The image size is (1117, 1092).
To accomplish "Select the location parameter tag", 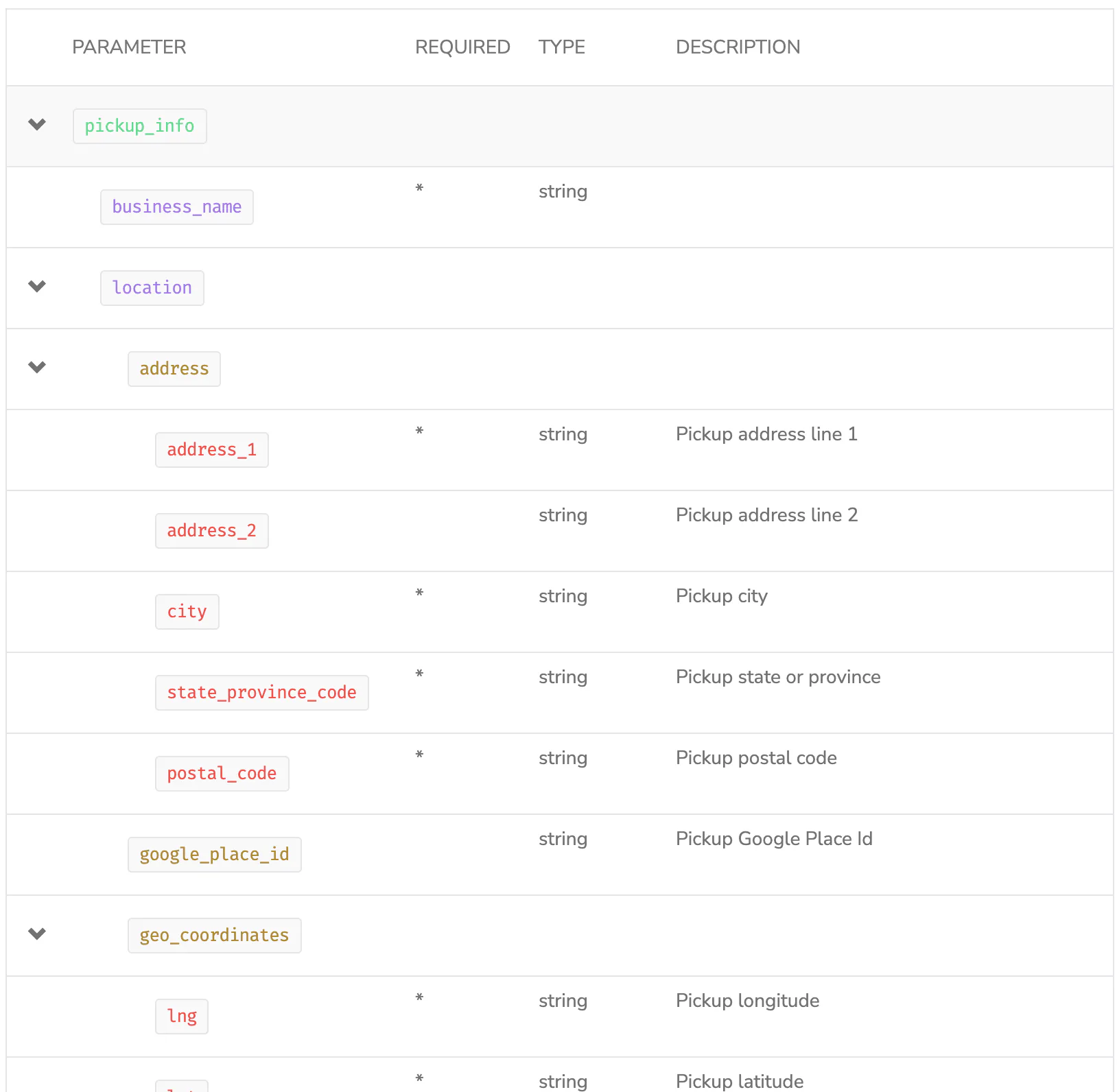I will coord(152,288).
